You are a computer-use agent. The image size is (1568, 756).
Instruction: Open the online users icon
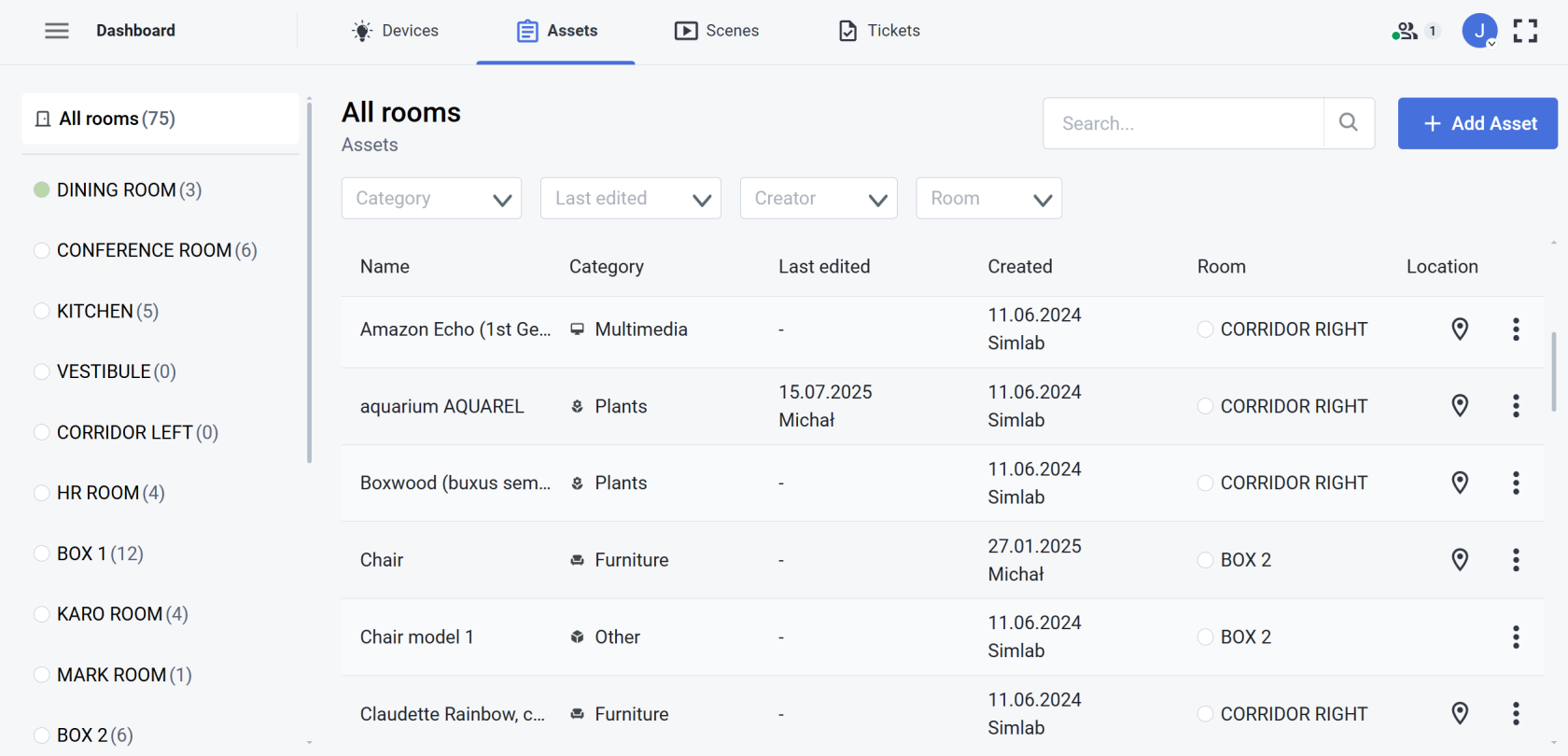[1405, 31]
